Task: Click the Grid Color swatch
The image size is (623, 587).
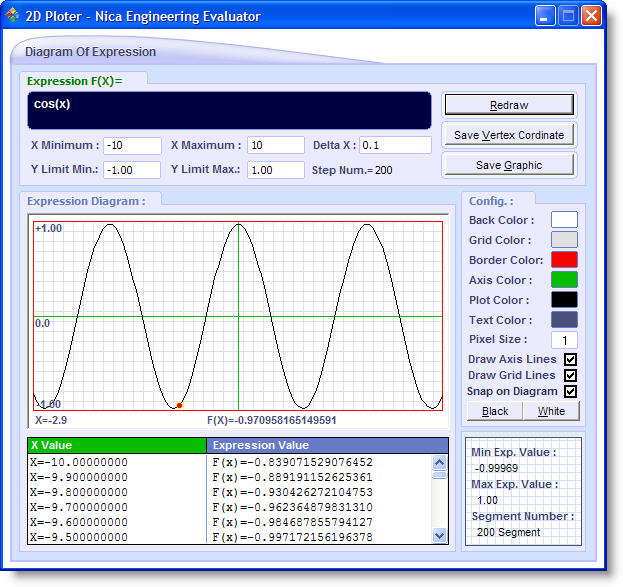Action: point(564,240)
